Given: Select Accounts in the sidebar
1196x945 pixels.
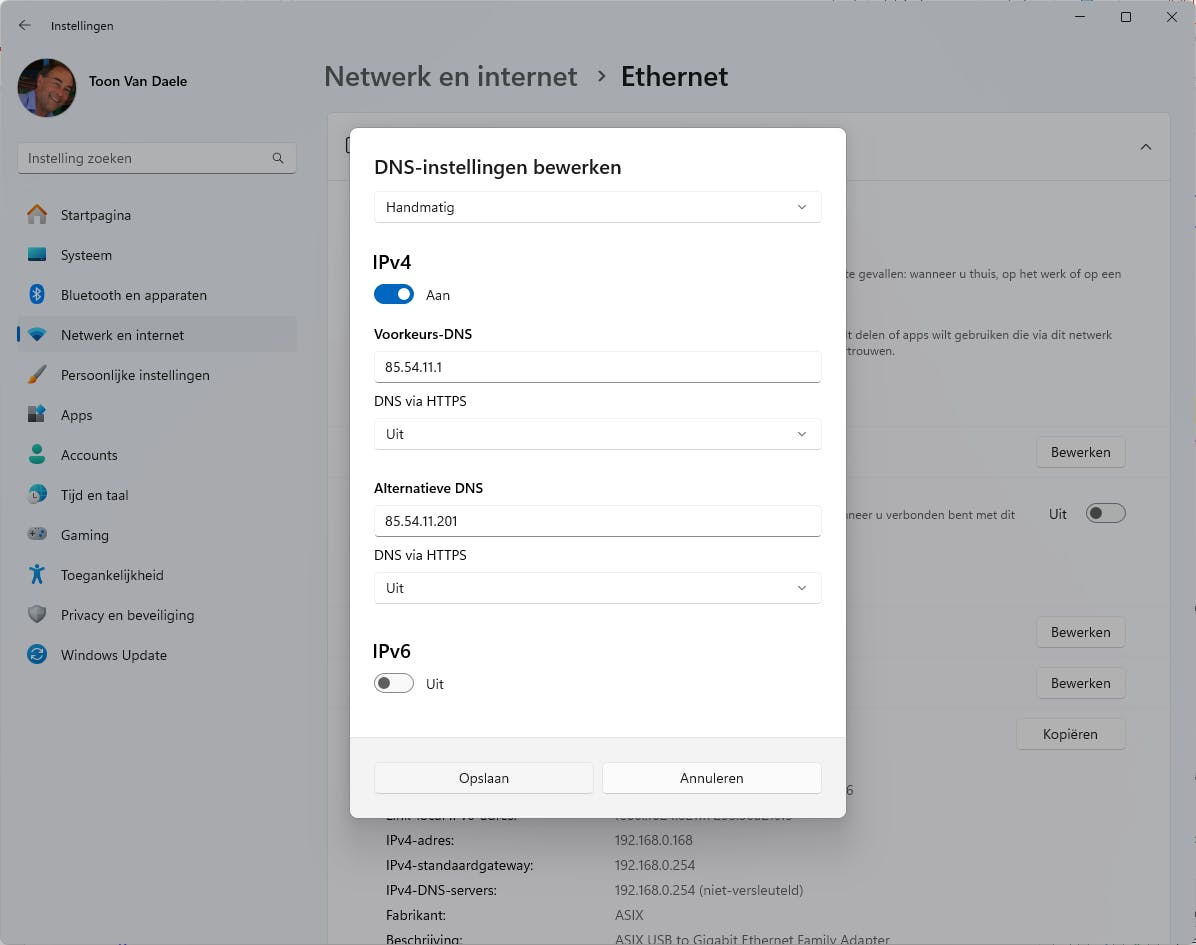Looking at the screenshot, I should point(88,455).
